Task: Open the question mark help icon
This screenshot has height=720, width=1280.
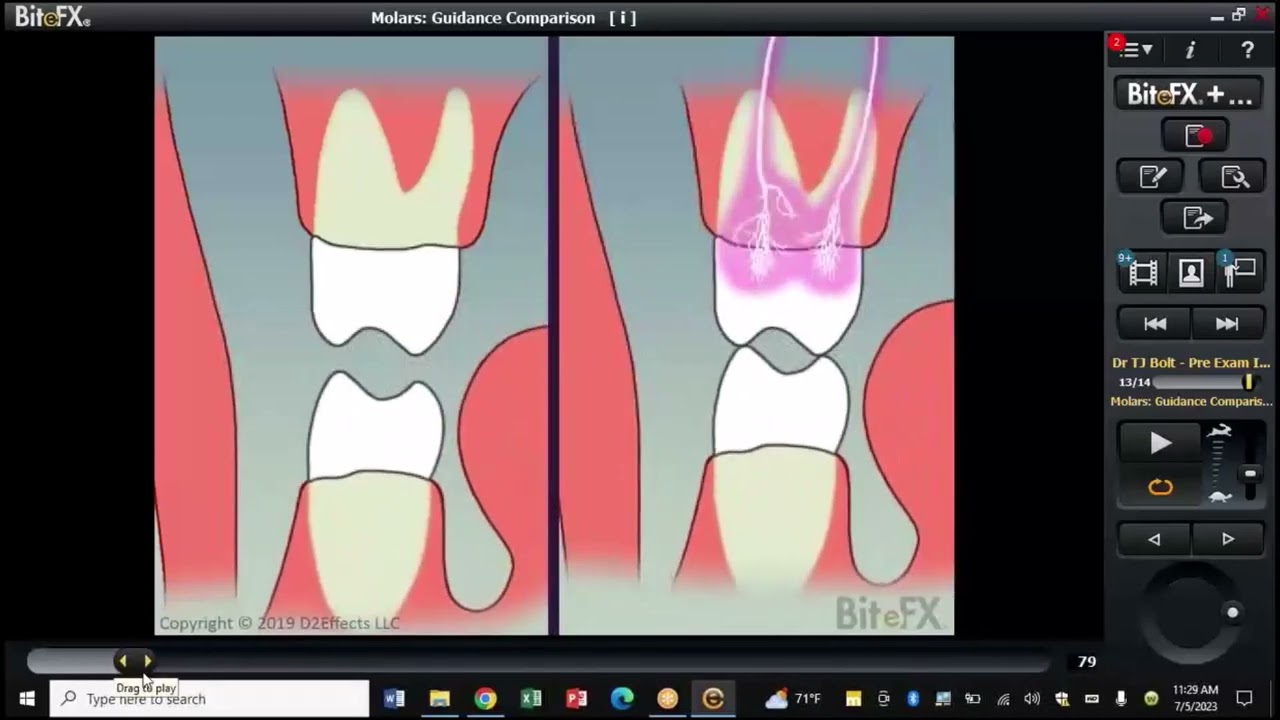Action: pos(1248,50)
